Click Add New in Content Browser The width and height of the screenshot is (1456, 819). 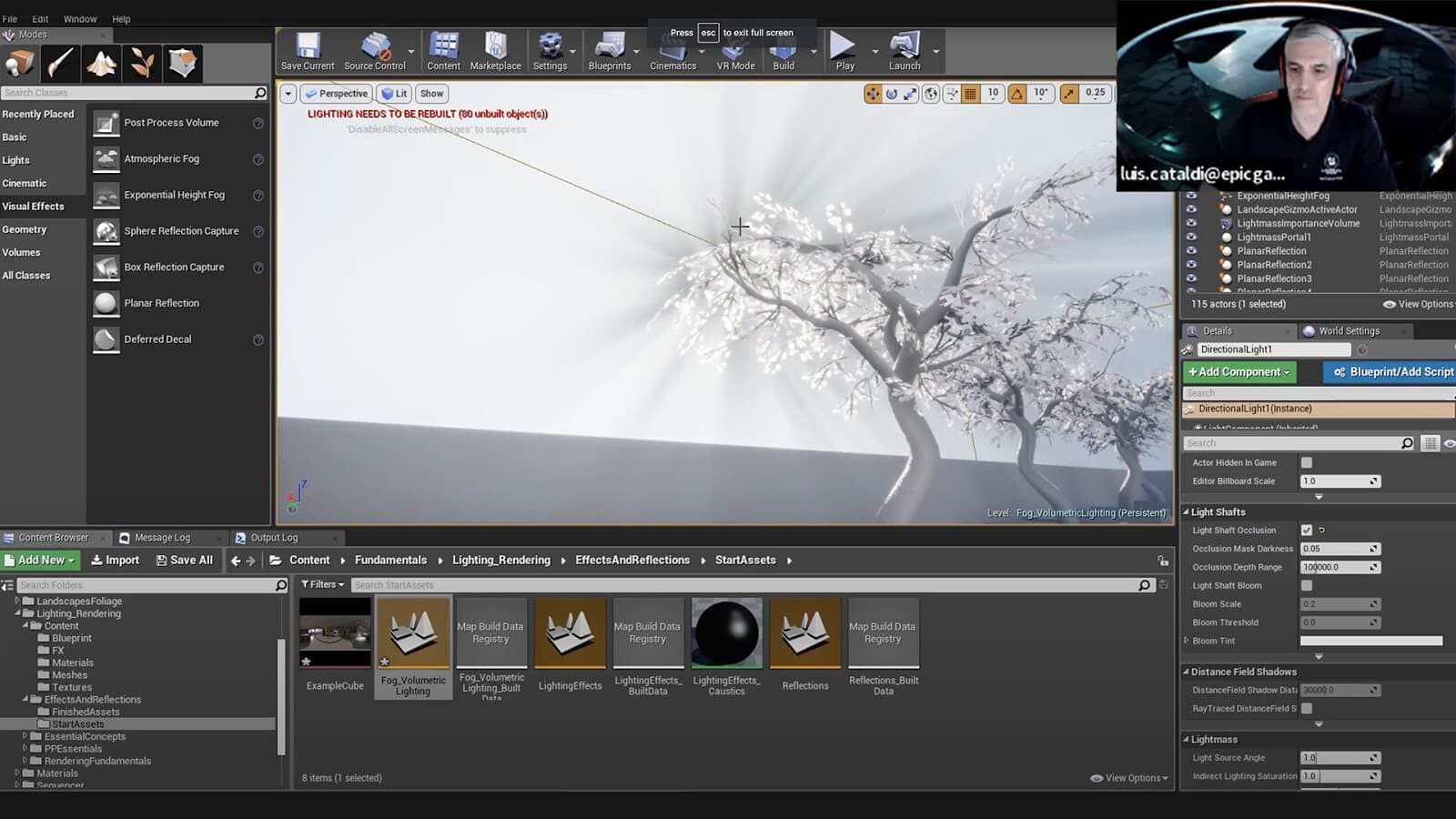[40, 561]
